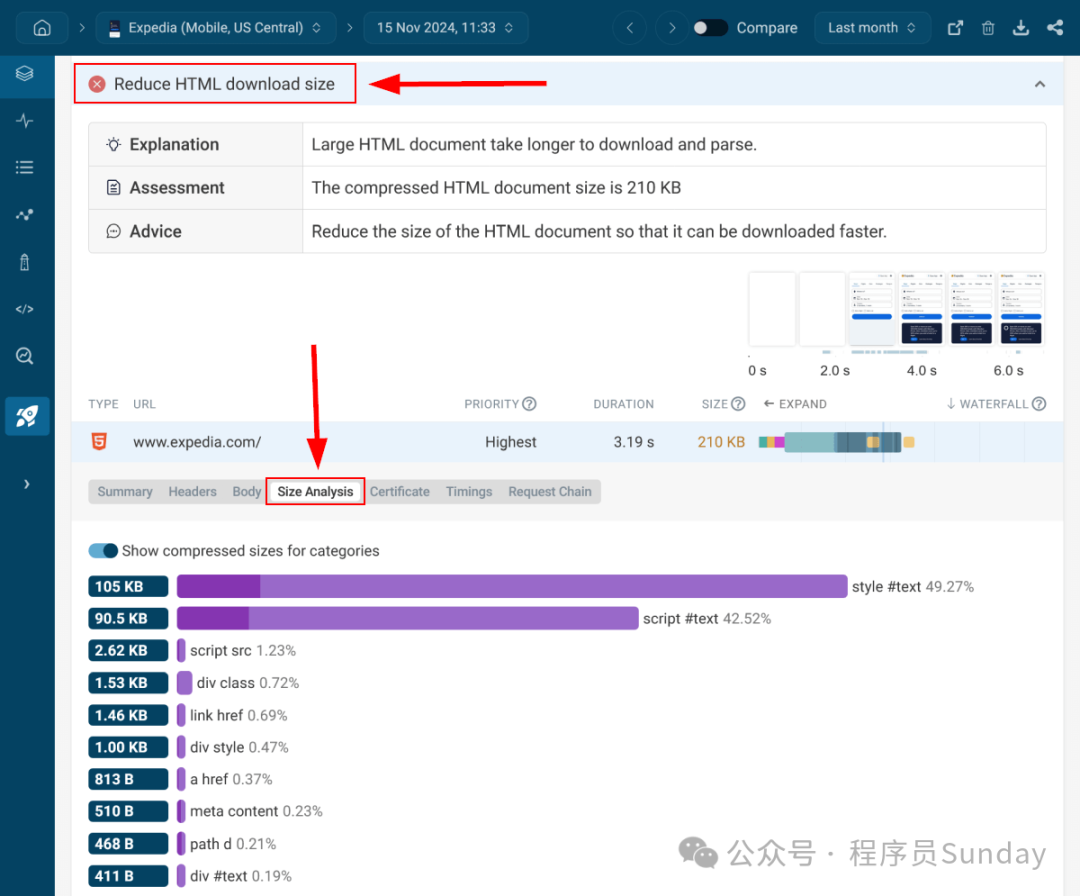The image size is (1080, 896).
Task: Collapse the Reduce HTML download size section
Action: tap(1039, 84)
